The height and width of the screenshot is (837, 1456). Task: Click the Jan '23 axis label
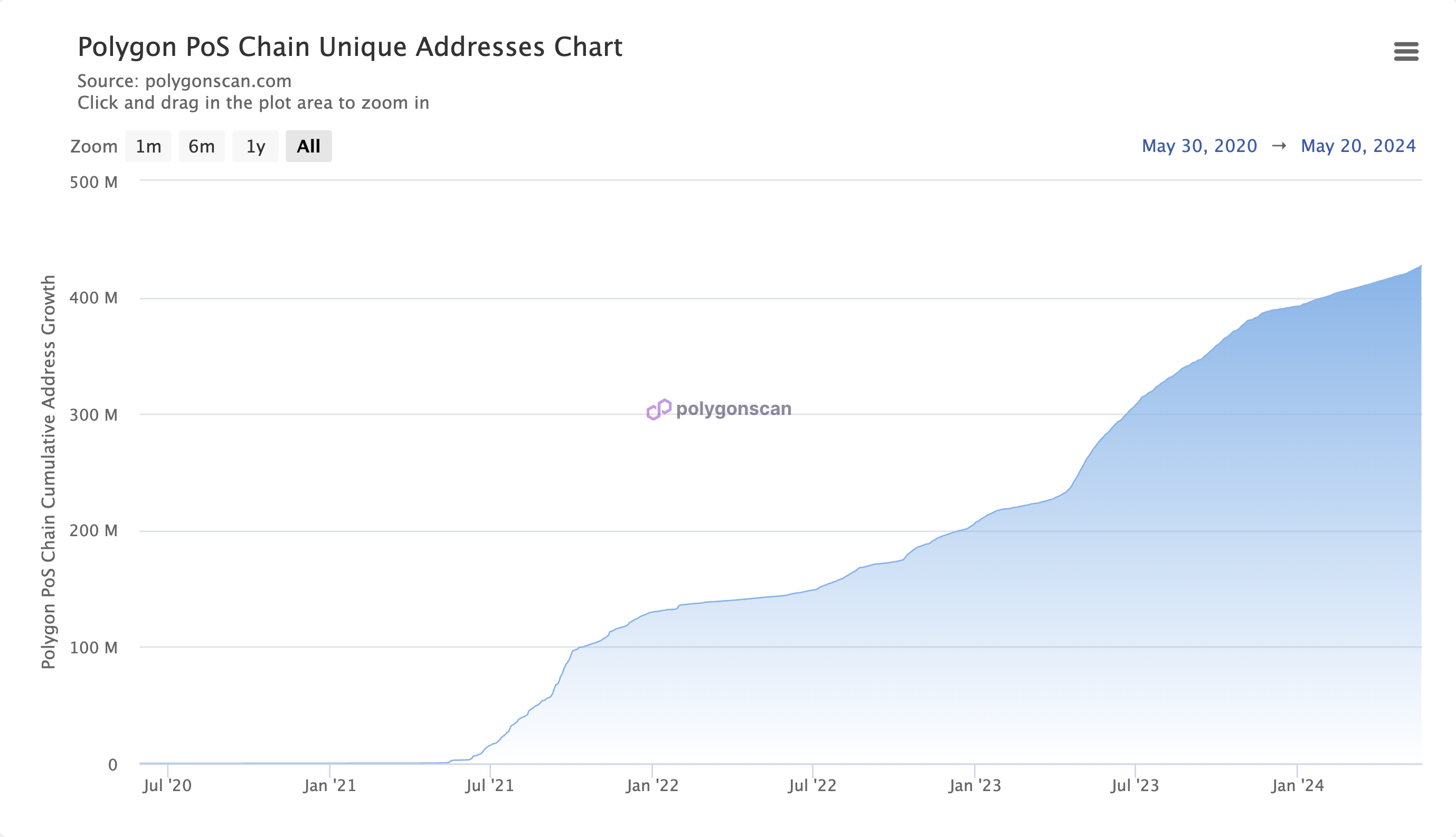click(975, 785)
